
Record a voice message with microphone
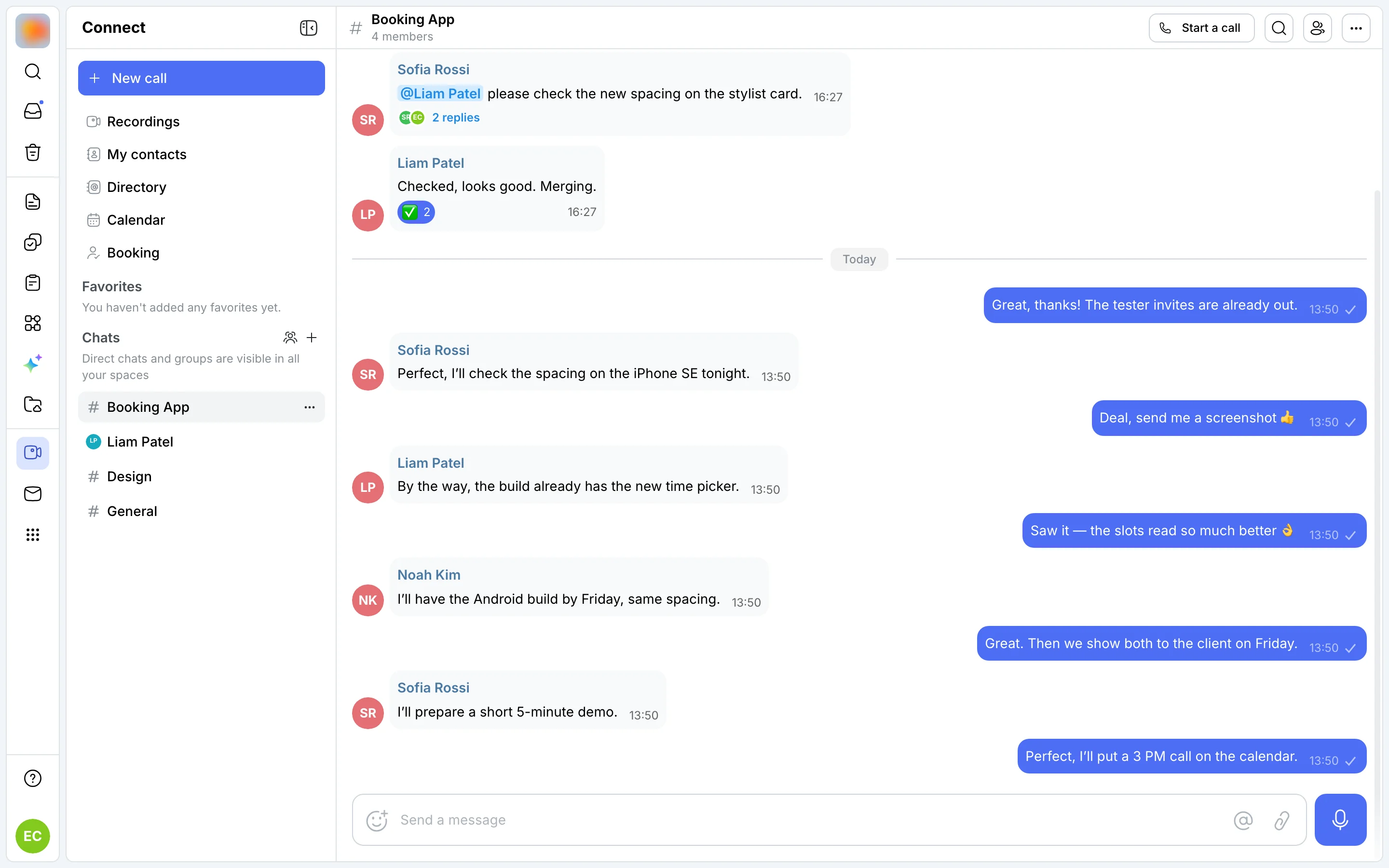coord(1340,820)
